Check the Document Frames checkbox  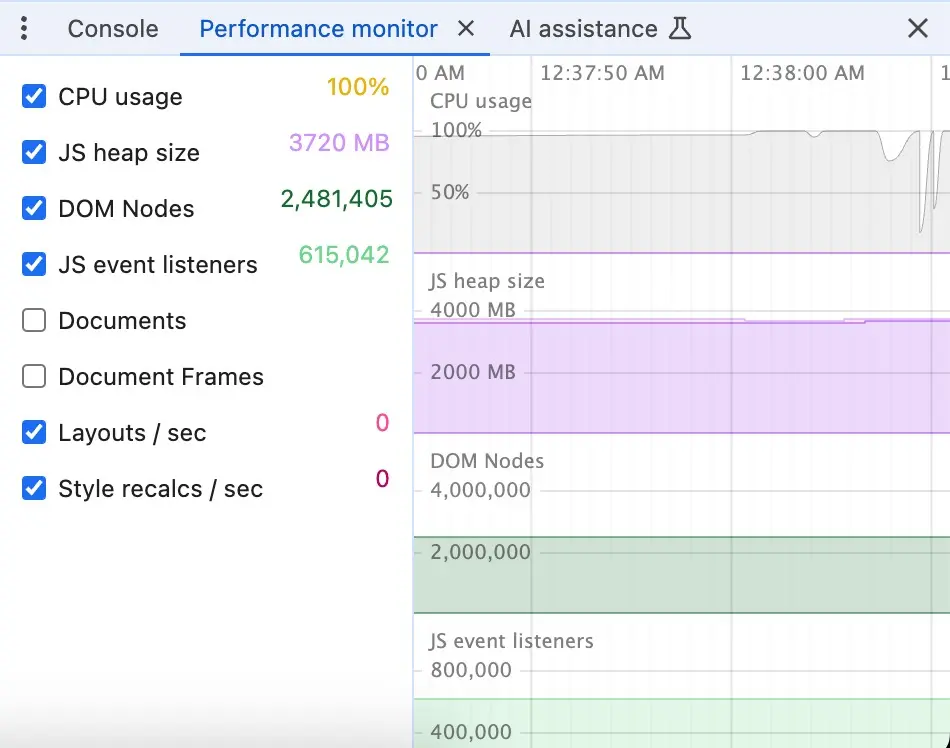tap(34, 376)
